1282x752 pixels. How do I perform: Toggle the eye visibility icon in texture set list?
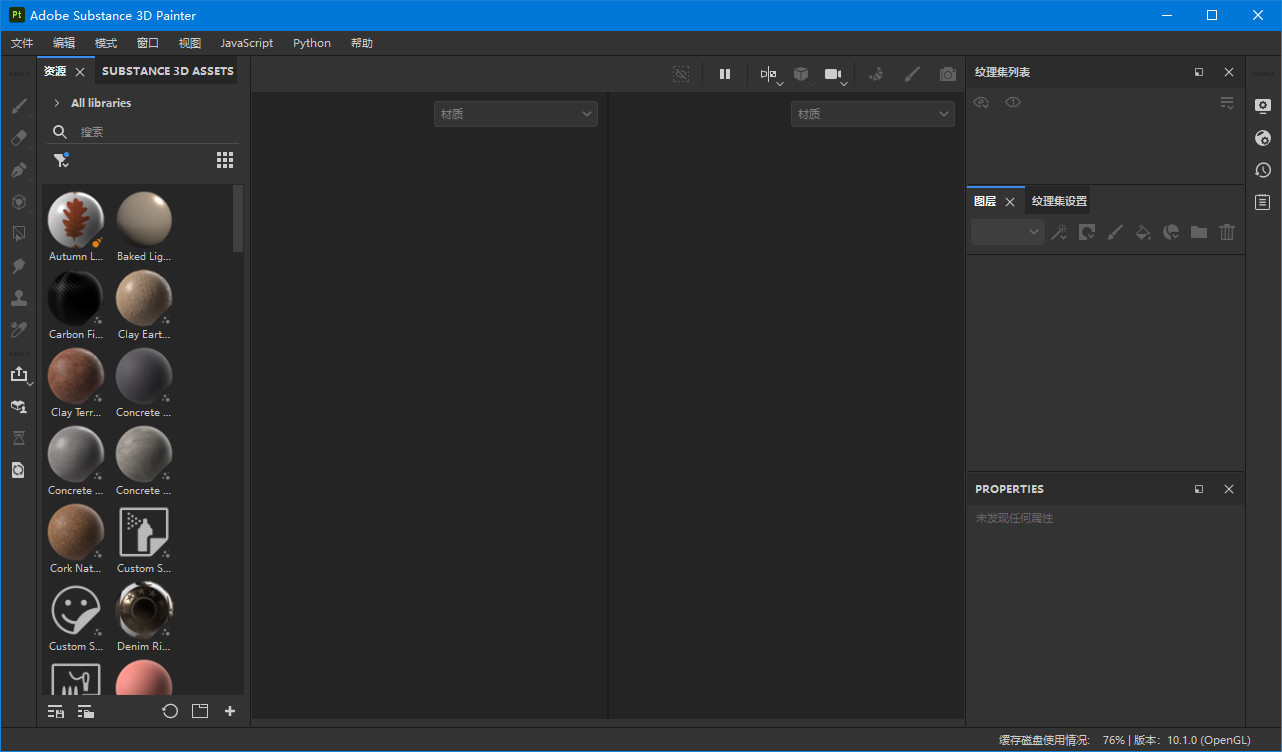coord(1013,102)
